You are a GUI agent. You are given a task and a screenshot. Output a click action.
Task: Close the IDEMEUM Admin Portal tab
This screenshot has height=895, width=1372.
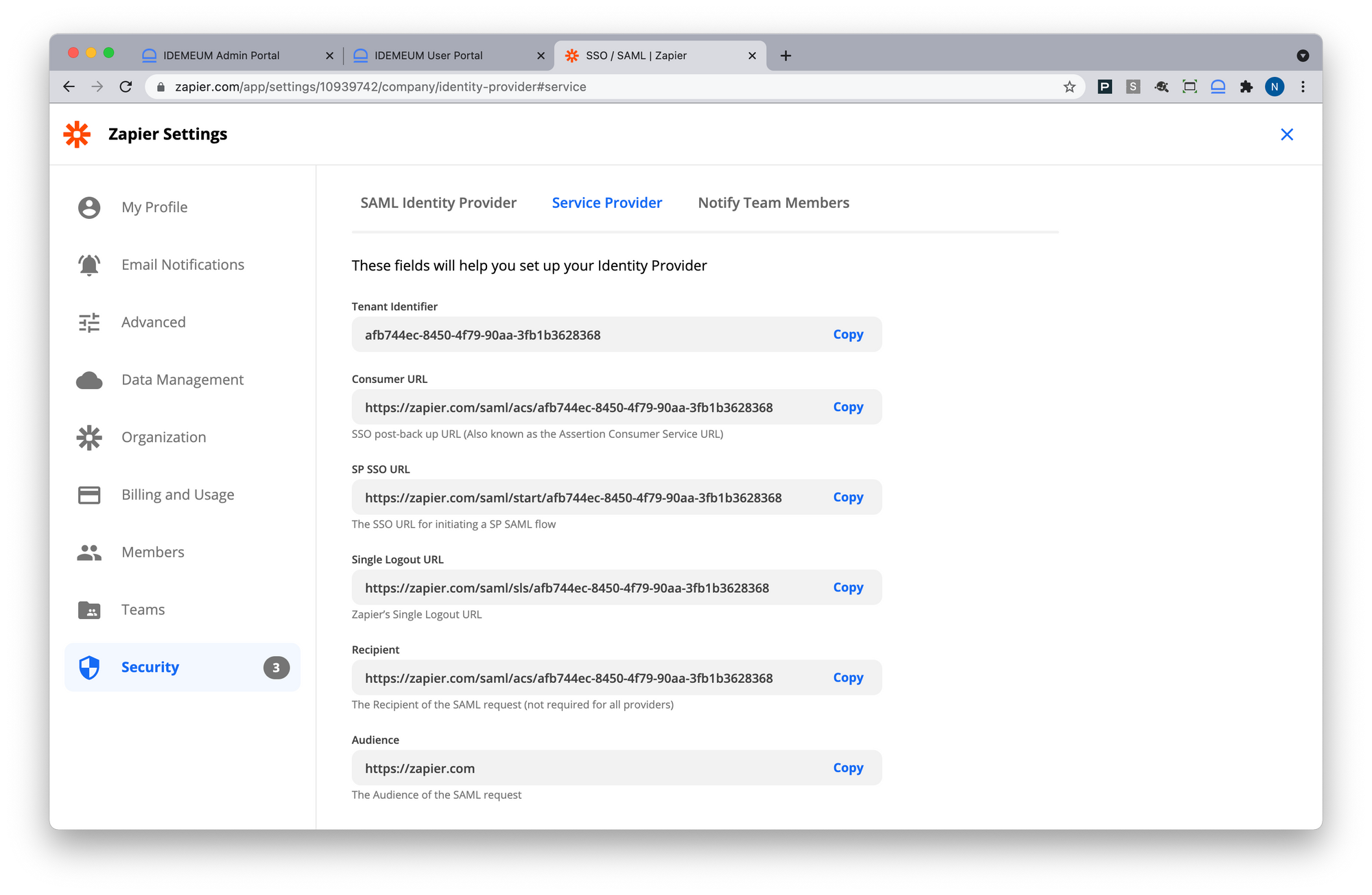tap(329, 56)
